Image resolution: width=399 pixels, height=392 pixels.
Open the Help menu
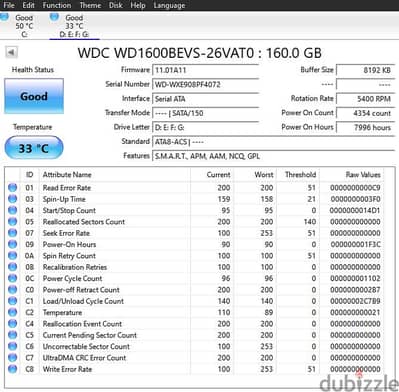(x=138, y=5)
